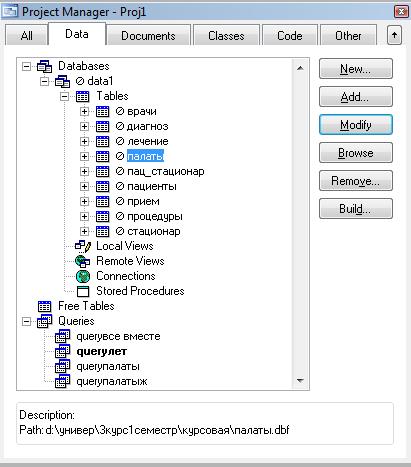Click the Local Views pencil icon
Image resolution: width=411 pixels, height=467 pixels.
(83, 246)
